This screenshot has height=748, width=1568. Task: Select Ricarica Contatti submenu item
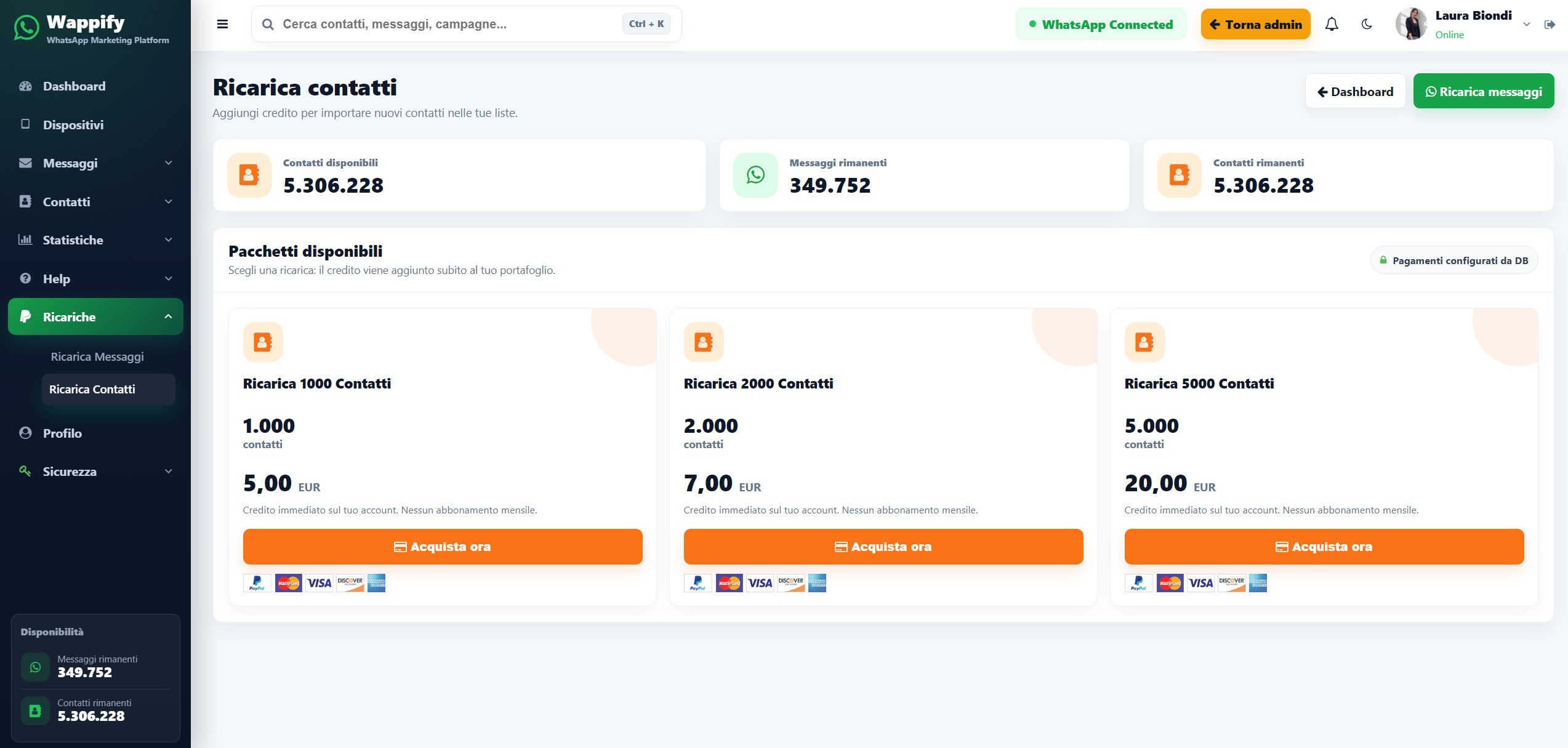[x=108, y=389]
